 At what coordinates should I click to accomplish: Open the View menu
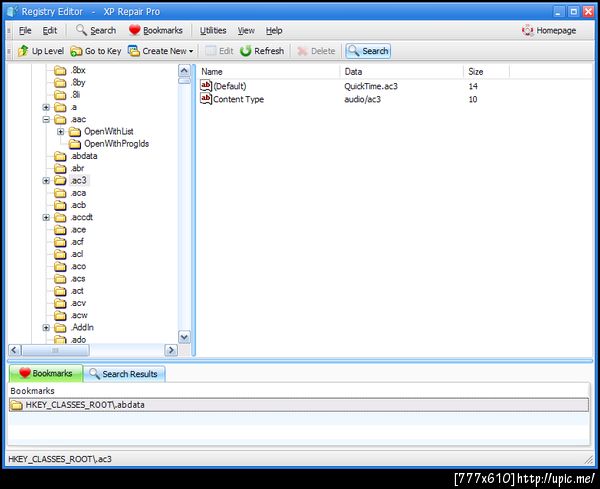(246, 30)
